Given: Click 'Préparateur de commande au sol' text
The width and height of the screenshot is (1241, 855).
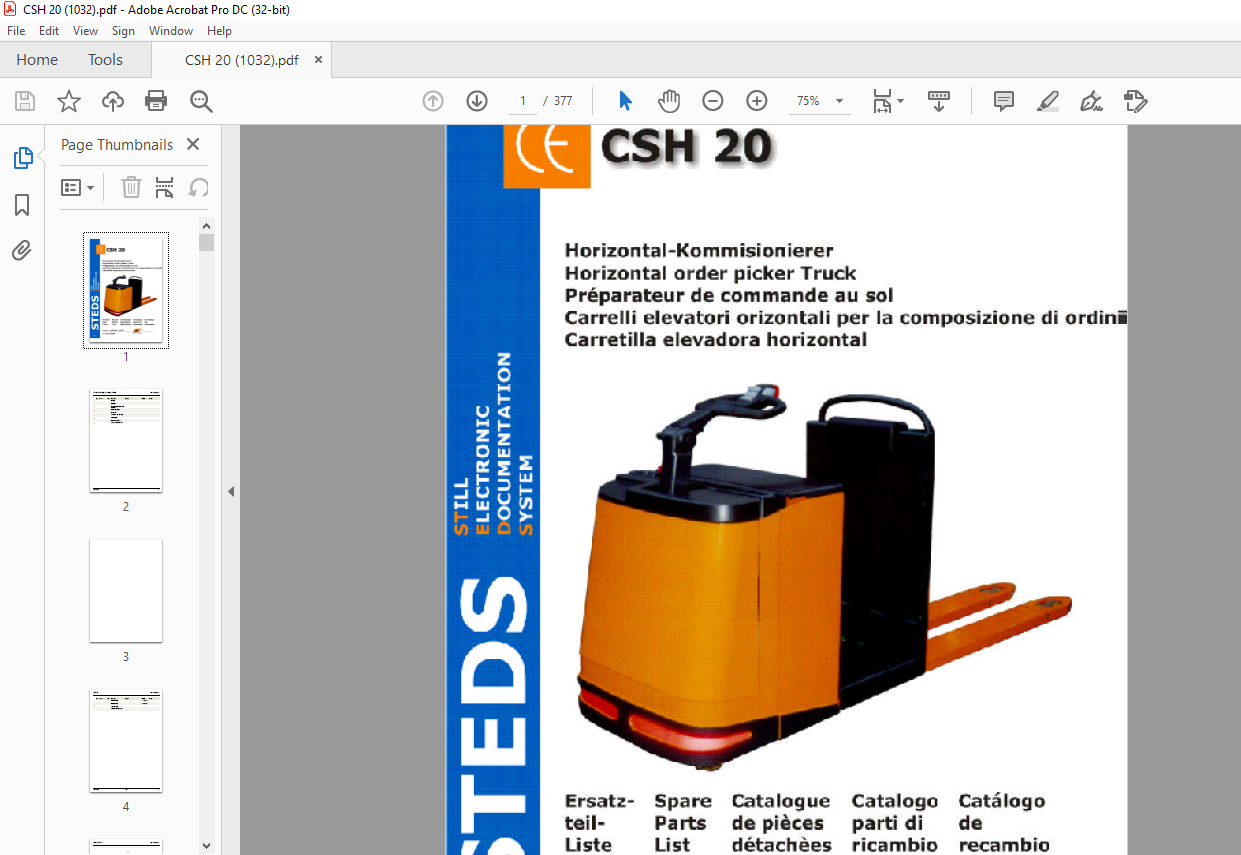Looking at the screenshot, I should [x=729, y=295].
